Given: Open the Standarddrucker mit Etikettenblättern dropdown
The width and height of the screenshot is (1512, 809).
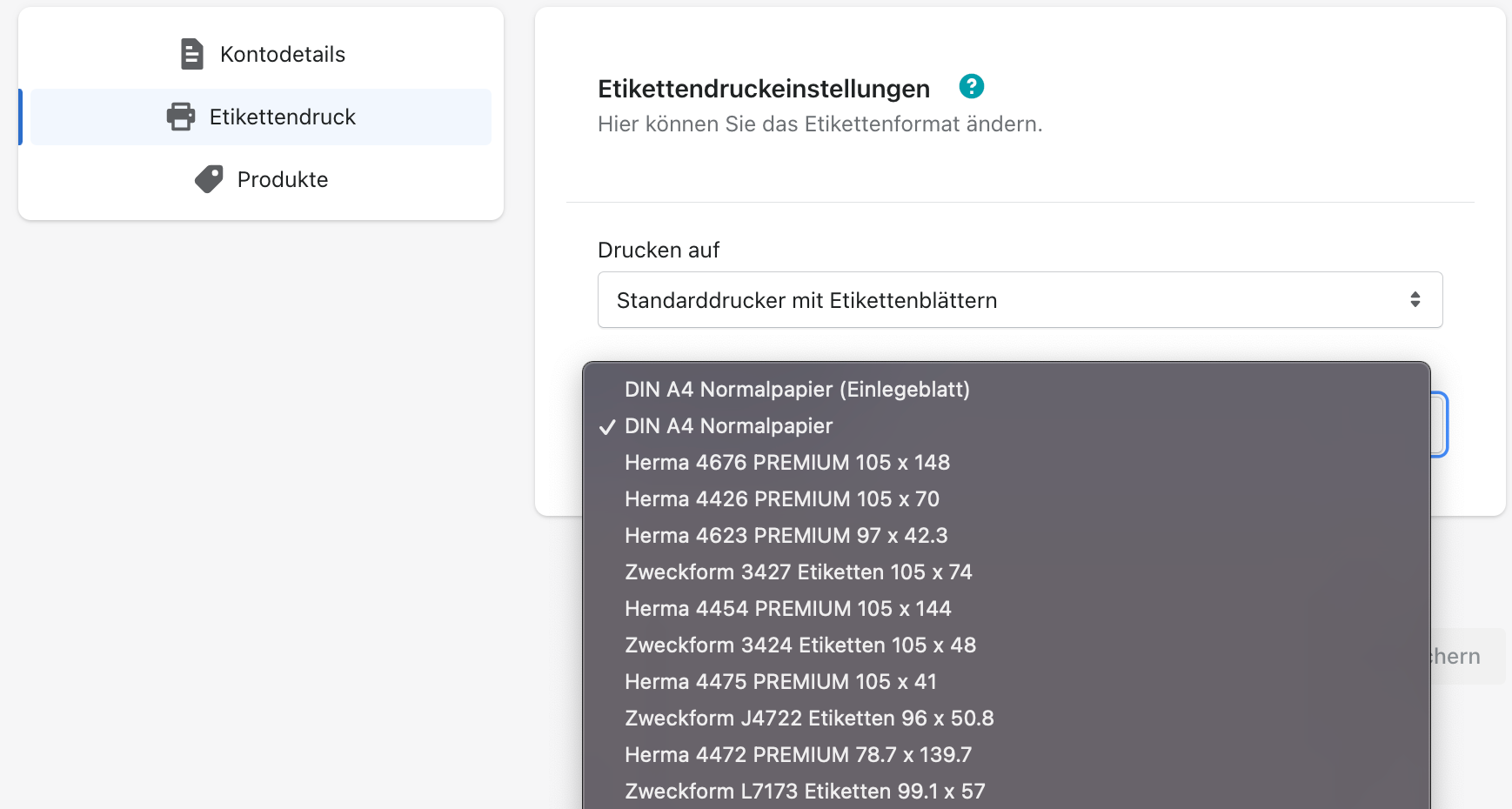Looking at the screenshot, I should coord(1020,300).
